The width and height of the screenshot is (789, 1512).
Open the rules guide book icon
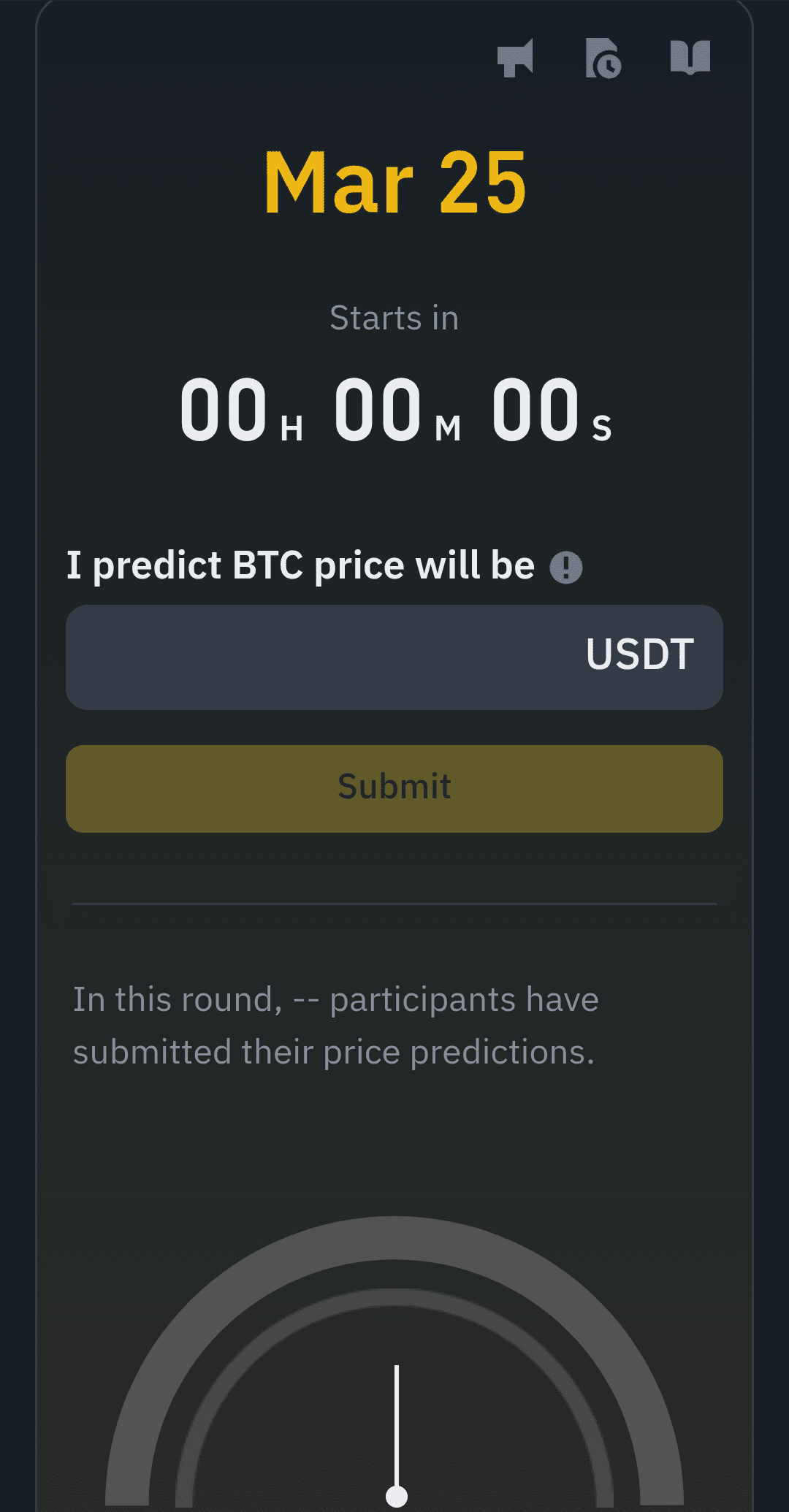(690, 57)
